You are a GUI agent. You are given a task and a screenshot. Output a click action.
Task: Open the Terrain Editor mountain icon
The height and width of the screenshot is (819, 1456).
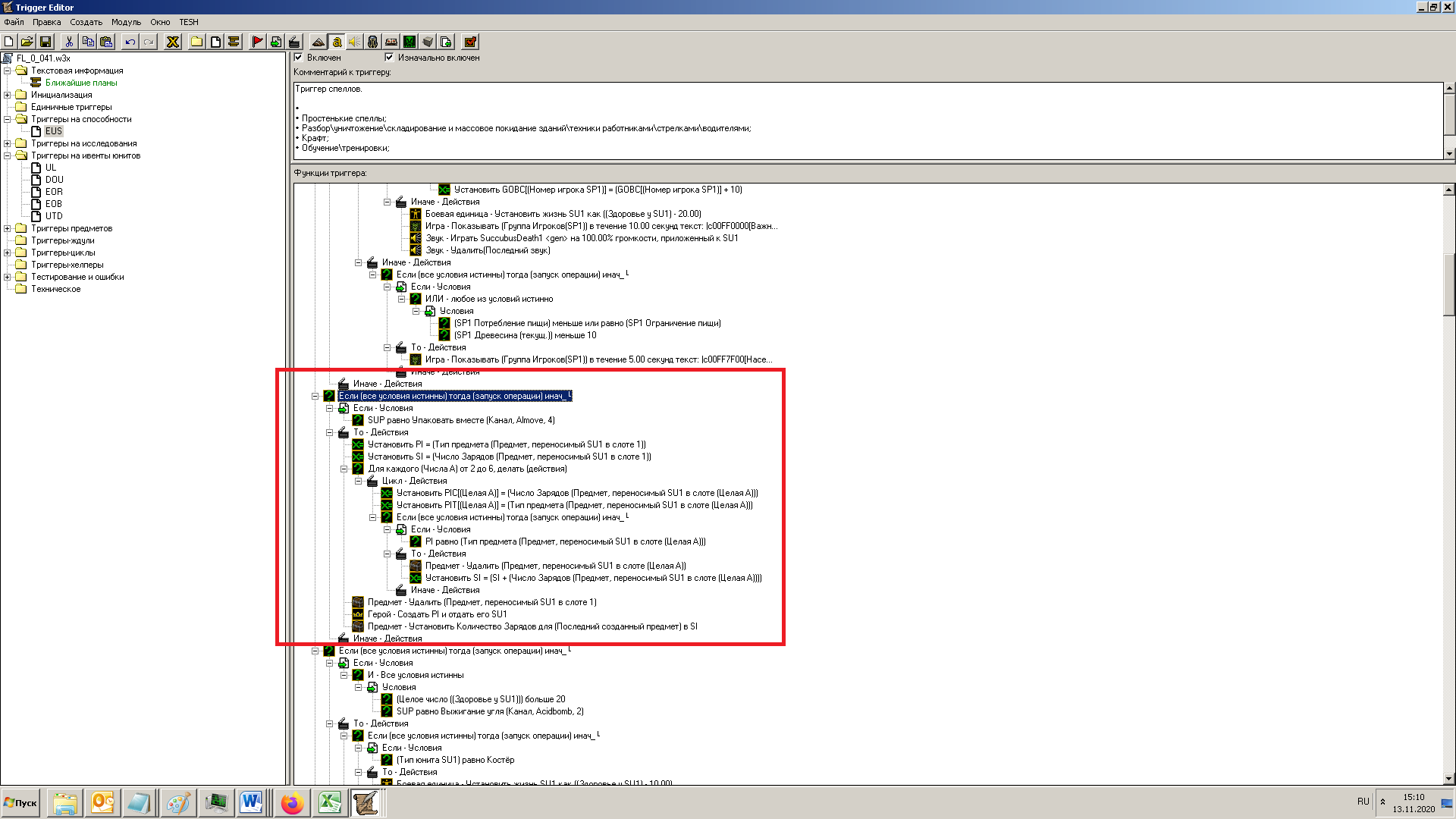tap(318, 42)
